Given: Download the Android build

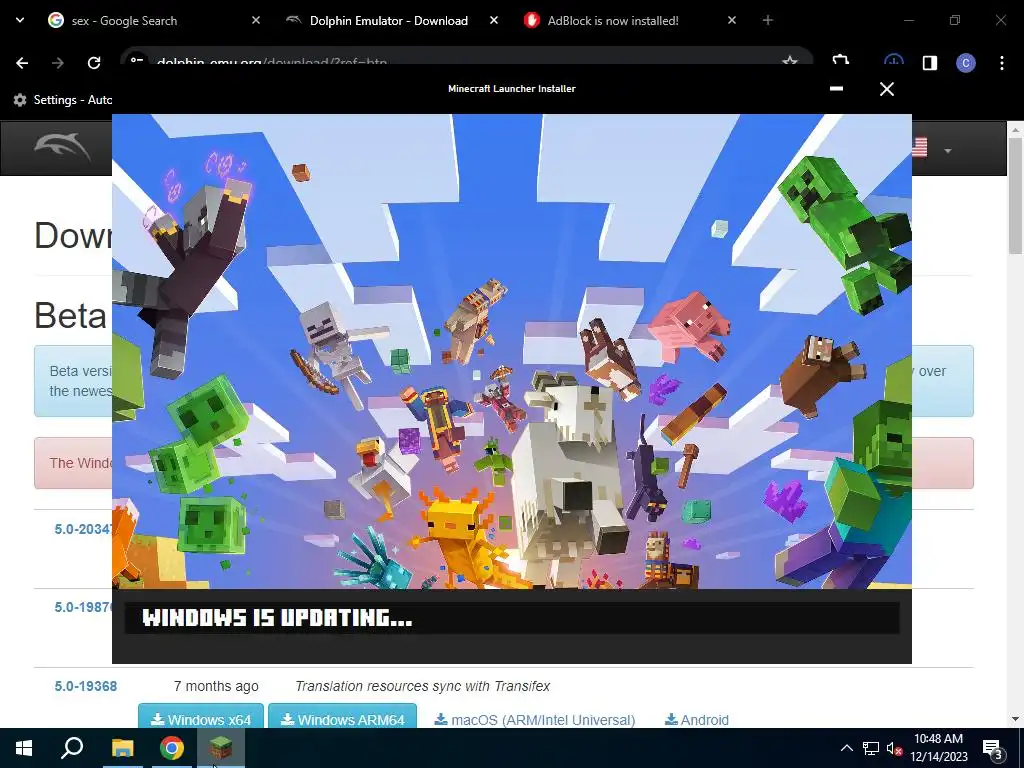Looking at the screenshot, I should pyautogui.click(x=697, y=720).
